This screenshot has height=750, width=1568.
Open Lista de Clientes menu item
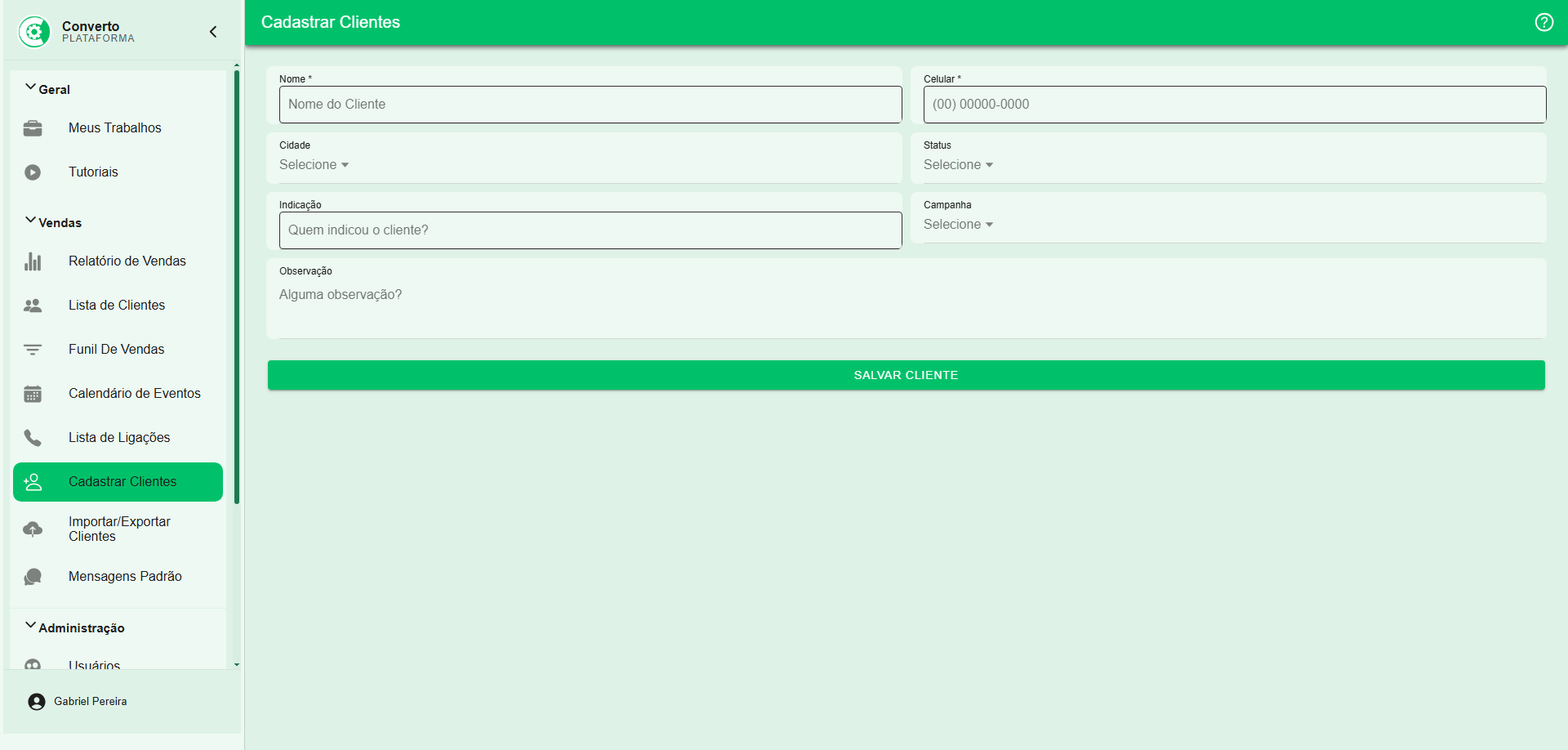[117, 306]
